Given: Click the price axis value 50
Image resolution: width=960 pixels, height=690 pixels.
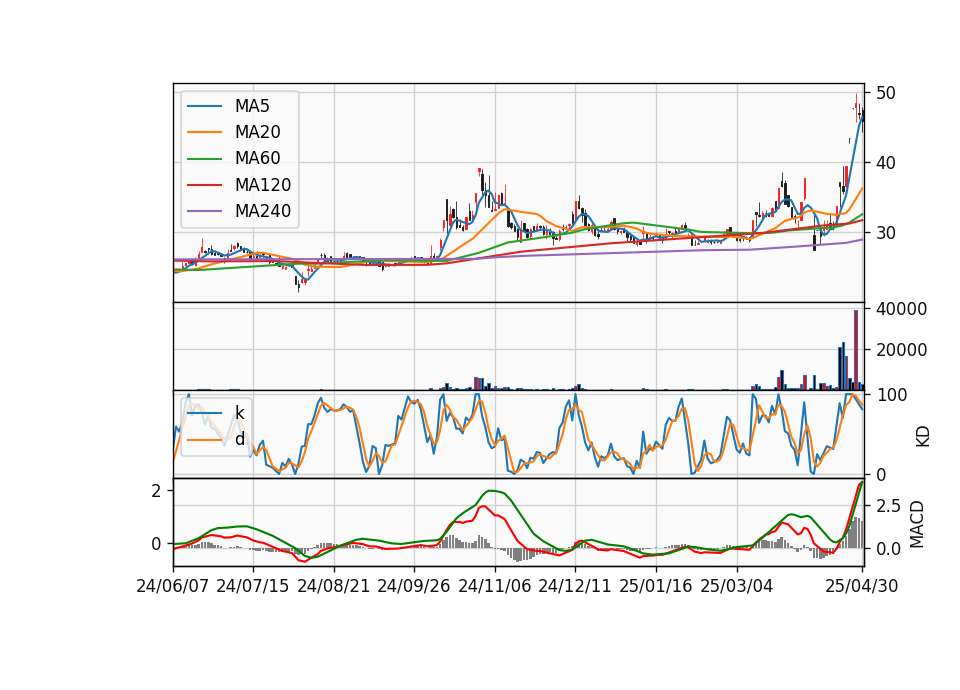Looking at the screenshot, I should [x=885, y=93].
